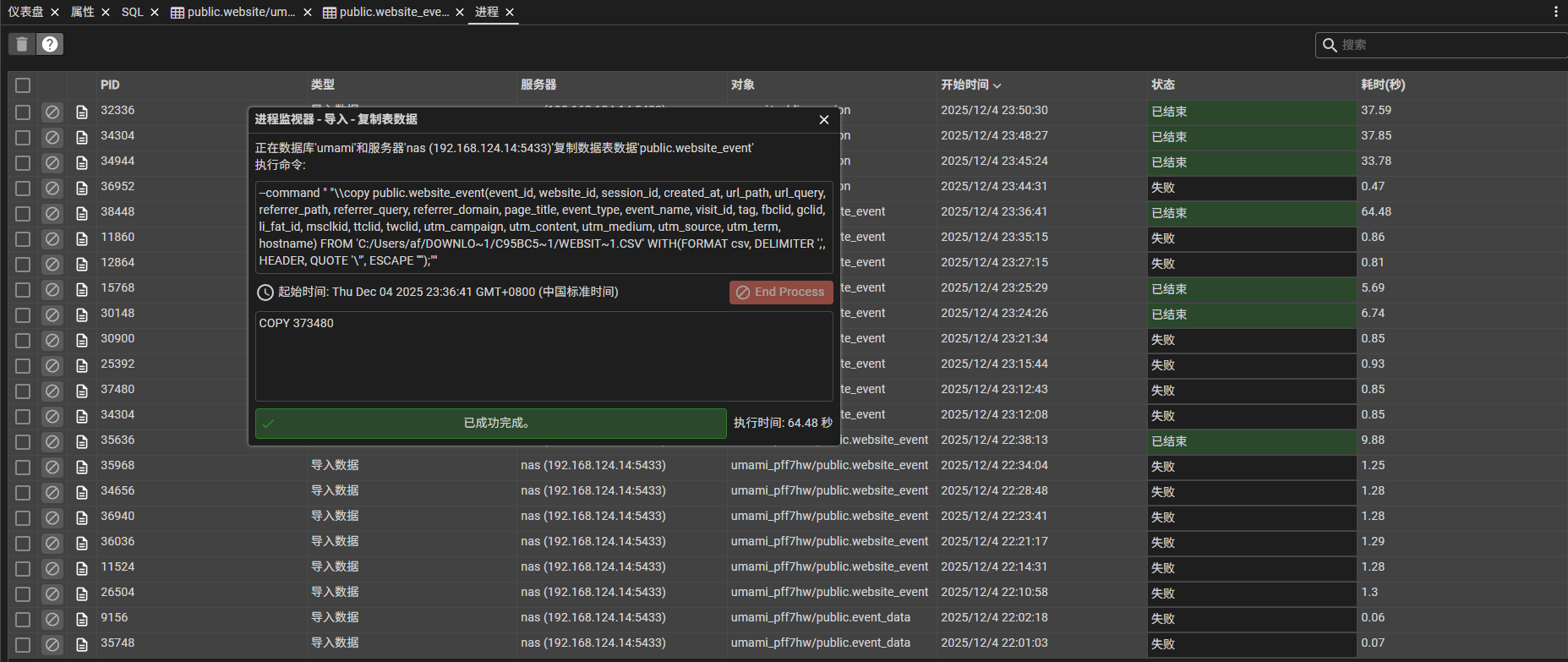Sort the table by PID column
The width and height of the screenshot is (1568, 662).
(x=110, y=85)
